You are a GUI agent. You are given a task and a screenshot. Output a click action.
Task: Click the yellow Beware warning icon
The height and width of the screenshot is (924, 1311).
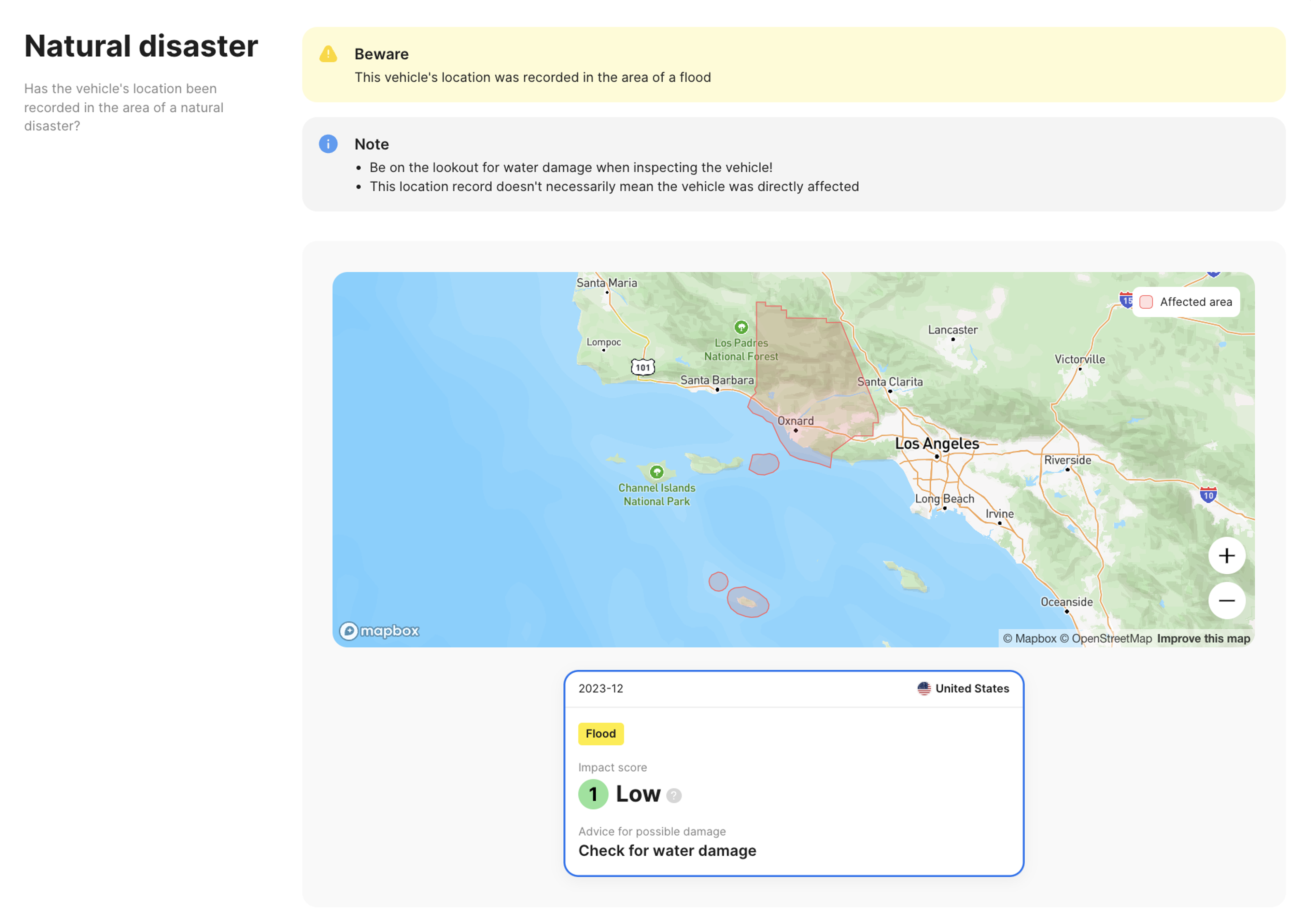(x=328, y=54)
